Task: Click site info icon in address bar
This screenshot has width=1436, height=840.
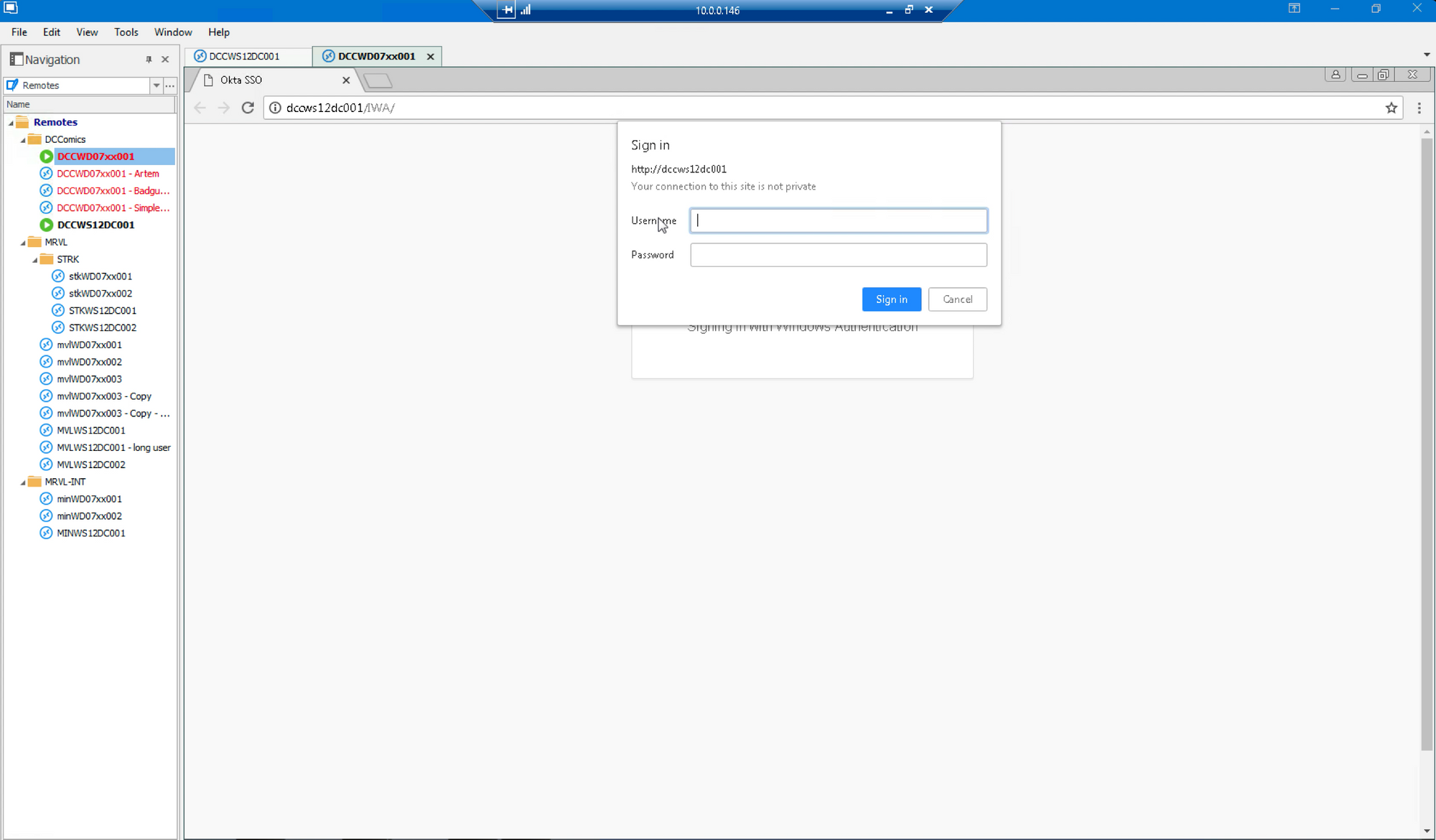Action: click(275, 108)
